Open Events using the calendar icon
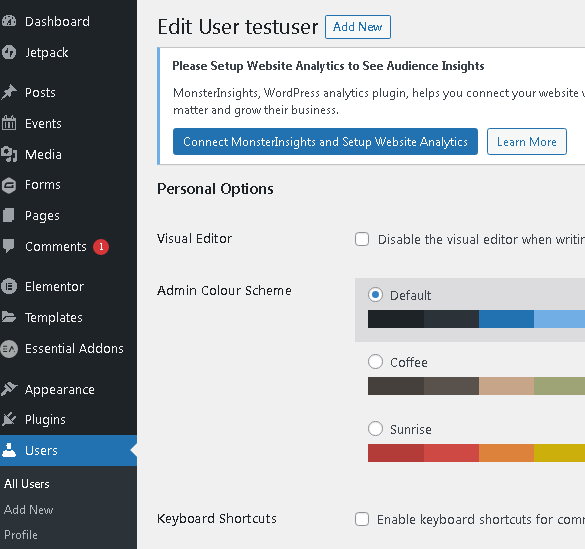Image resolution: width=585 pixels, height=549 pixels. pos(9,123)
